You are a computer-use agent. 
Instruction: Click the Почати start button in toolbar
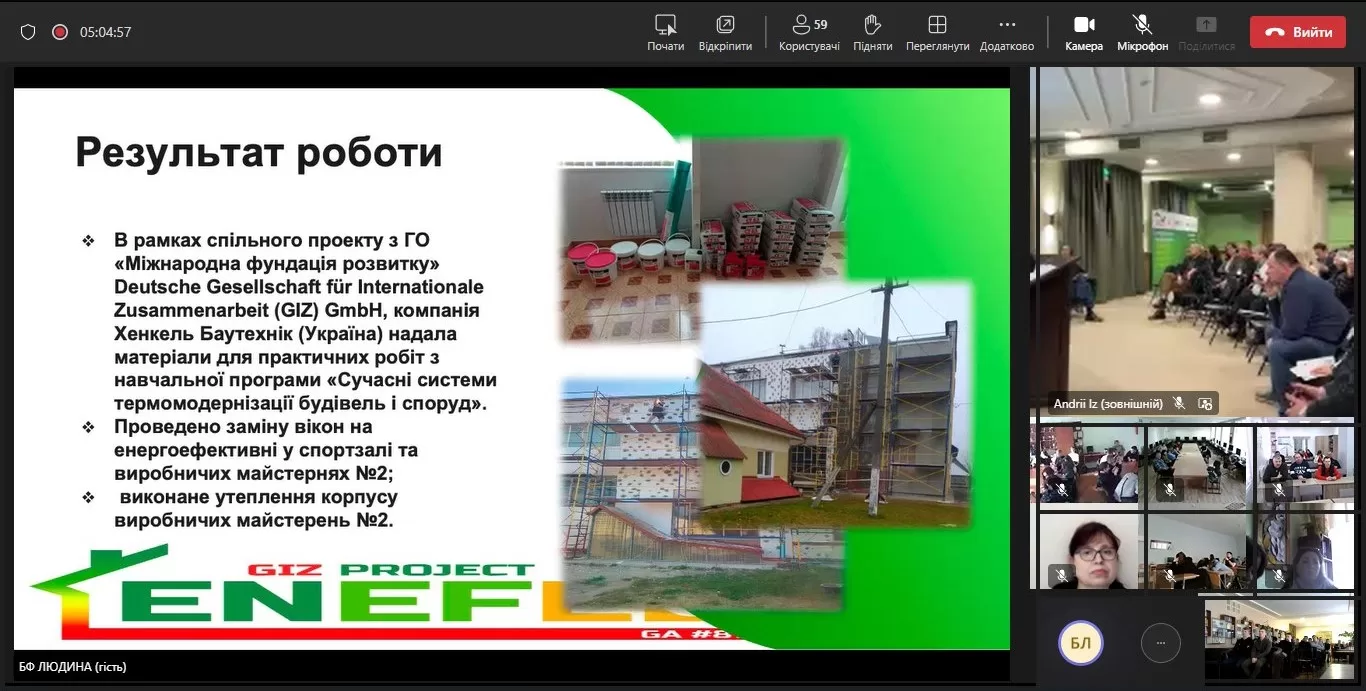665,32
